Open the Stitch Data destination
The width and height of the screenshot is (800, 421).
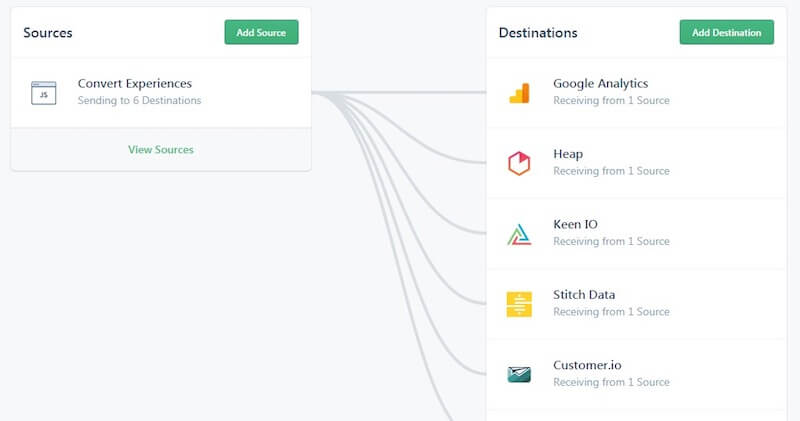[584, 295]
